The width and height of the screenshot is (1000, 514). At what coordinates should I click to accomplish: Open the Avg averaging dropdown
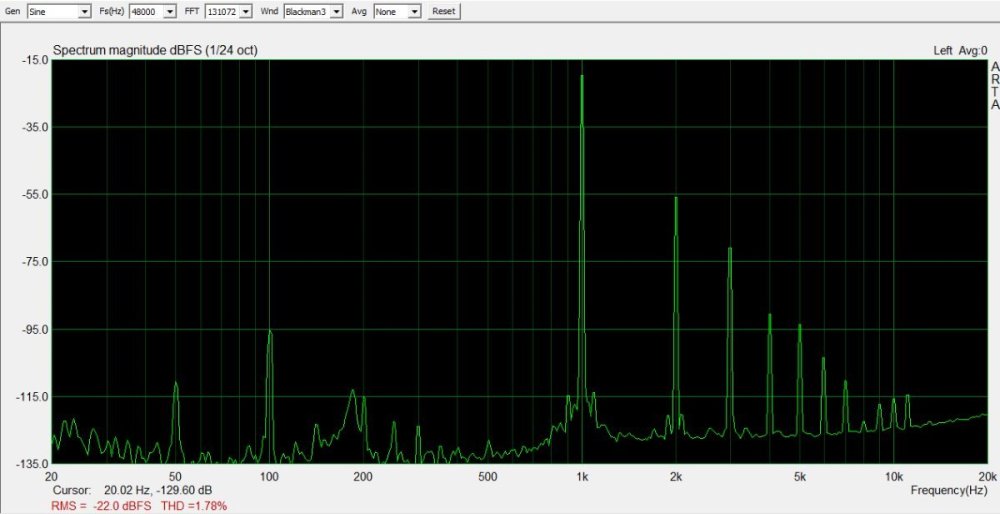coord(397,11)
